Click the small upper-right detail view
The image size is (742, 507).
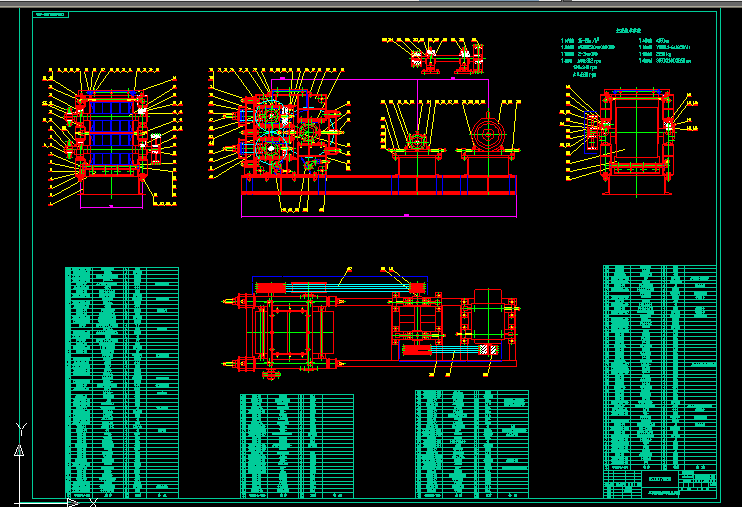coord(469,58)
